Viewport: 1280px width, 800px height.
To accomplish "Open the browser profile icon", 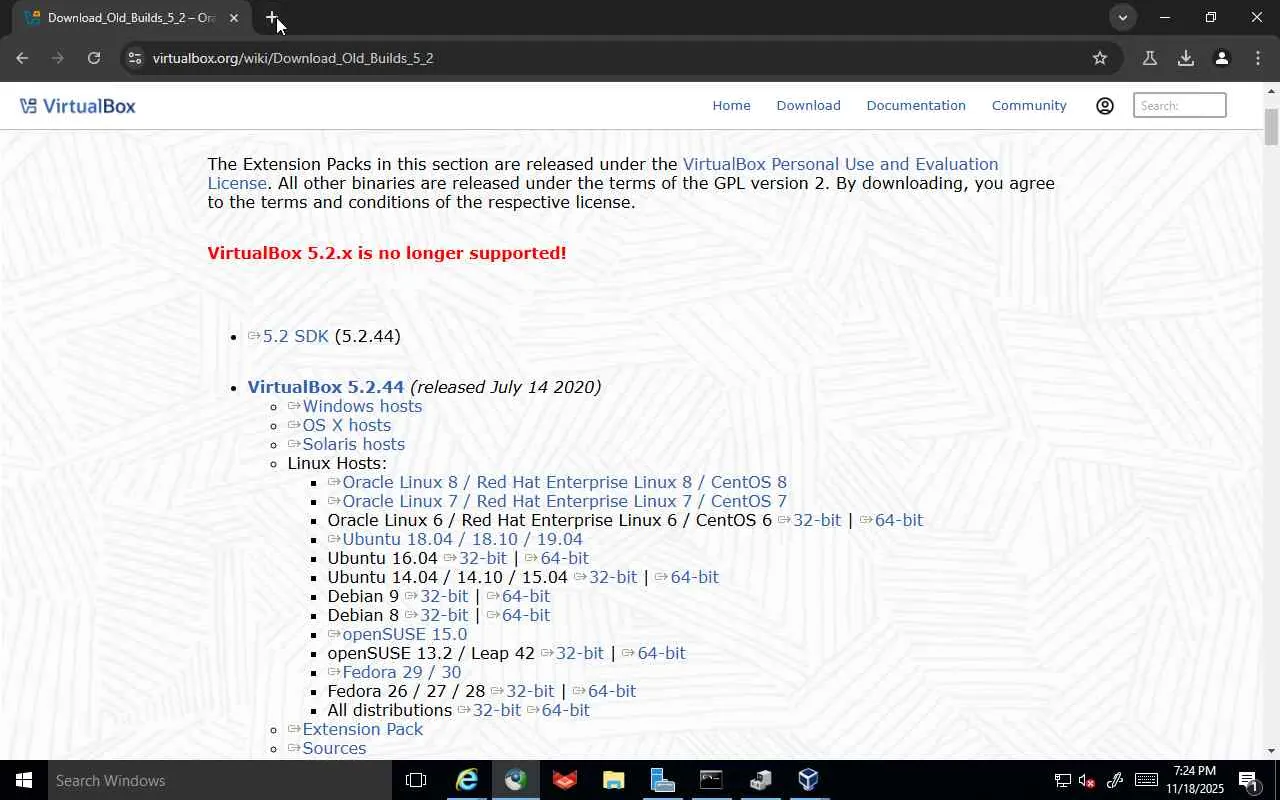I will [x=1222, y=58].
